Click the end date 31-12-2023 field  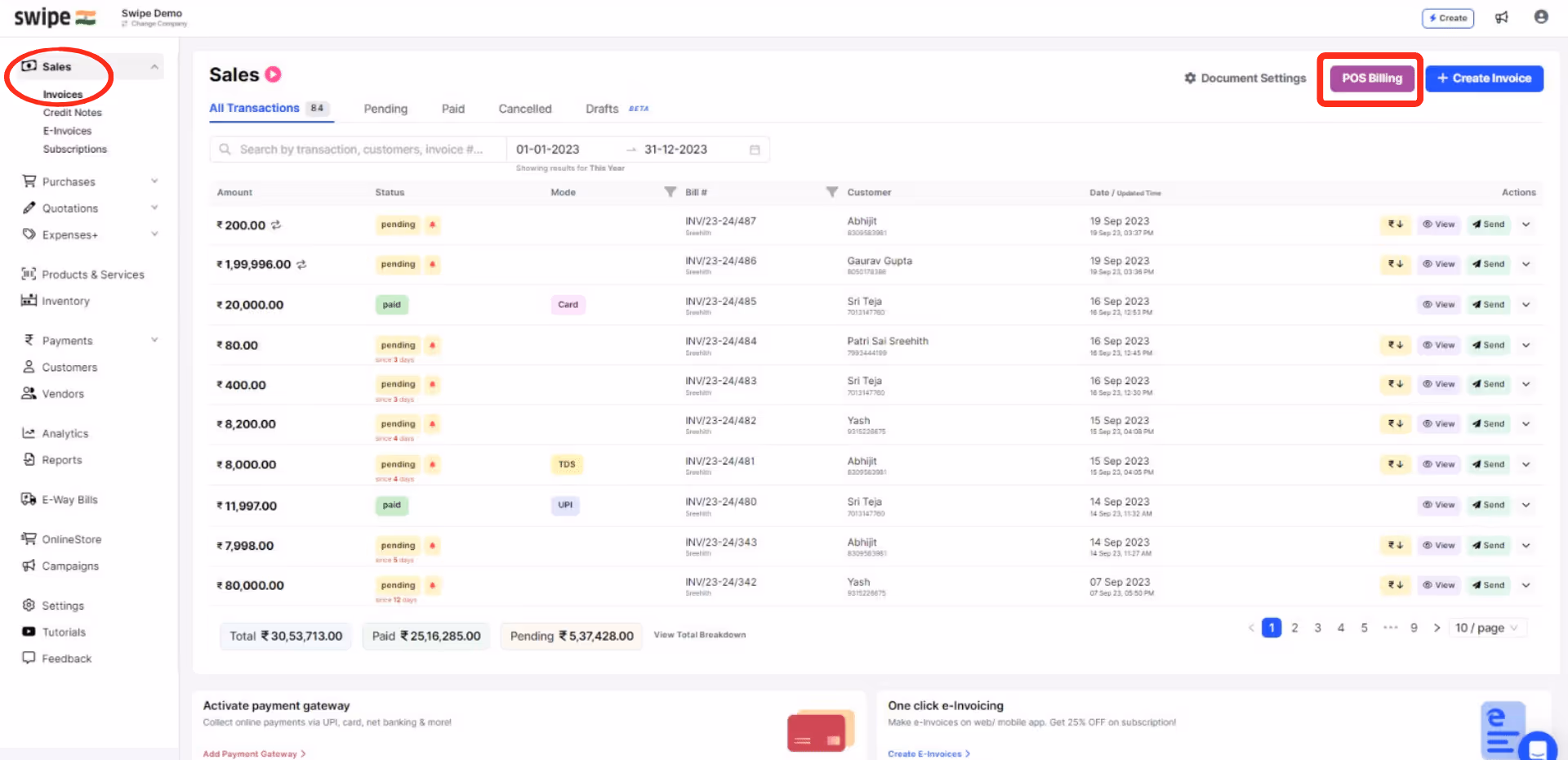coord(676,150)
